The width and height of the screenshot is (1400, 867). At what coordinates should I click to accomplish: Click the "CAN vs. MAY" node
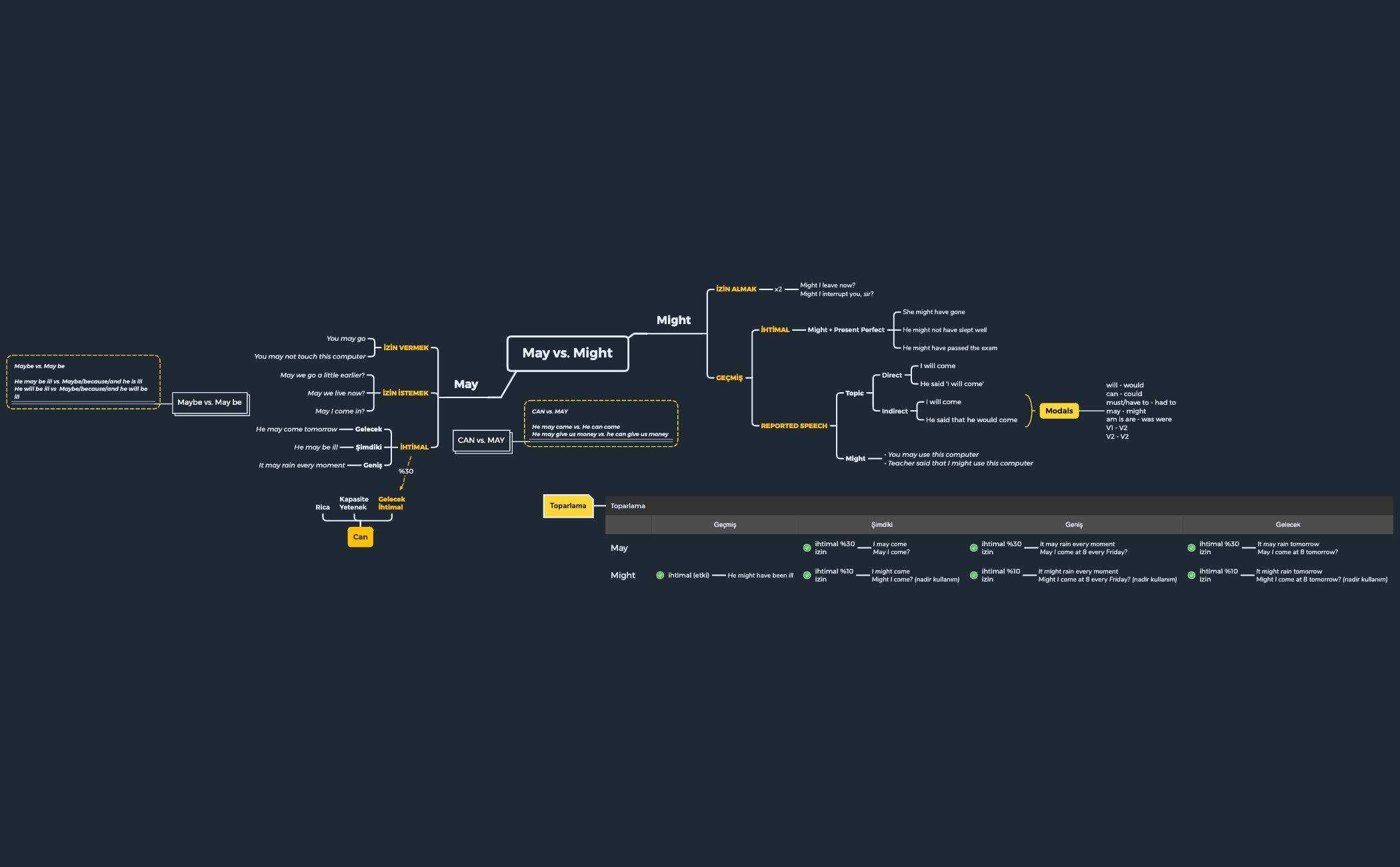click(x=481, y=440)
